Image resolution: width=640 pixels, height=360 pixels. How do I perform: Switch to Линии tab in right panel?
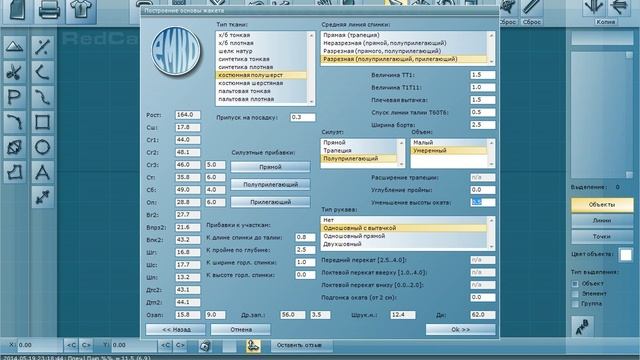point(602,220)
